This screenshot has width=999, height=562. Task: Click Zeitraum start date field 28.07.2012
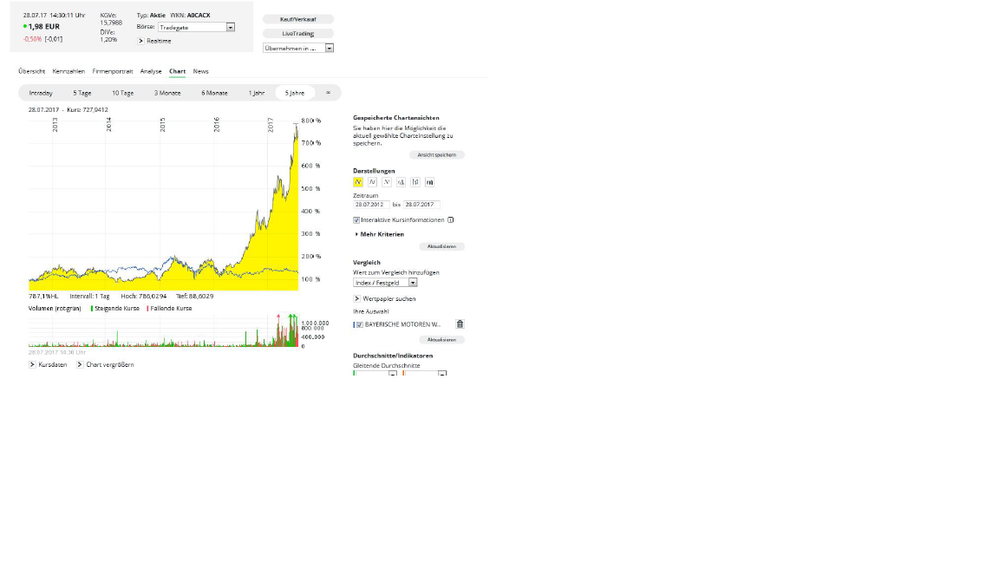[x=371, y=205]
